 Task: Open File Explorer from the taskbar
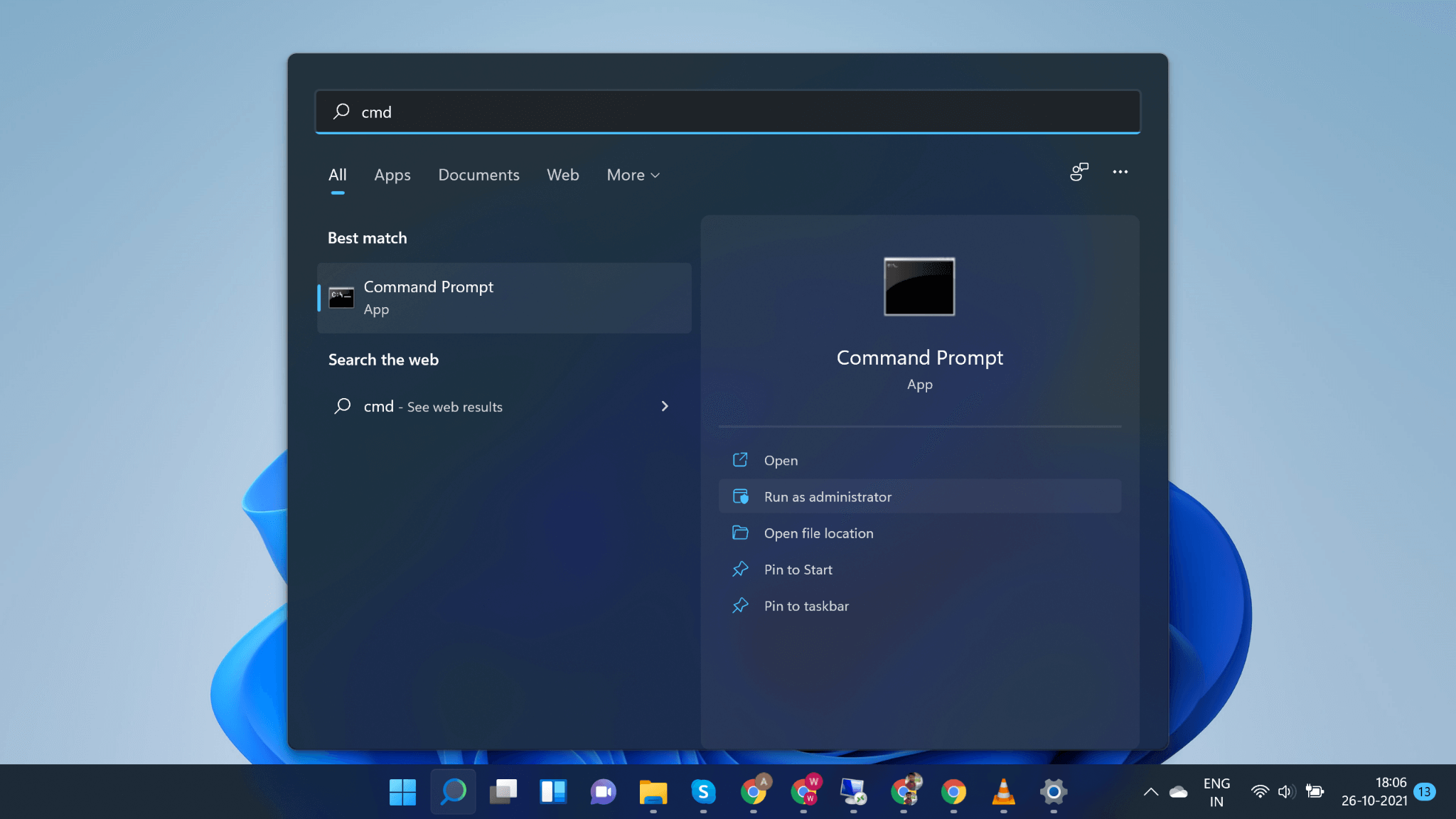(653, 791)
